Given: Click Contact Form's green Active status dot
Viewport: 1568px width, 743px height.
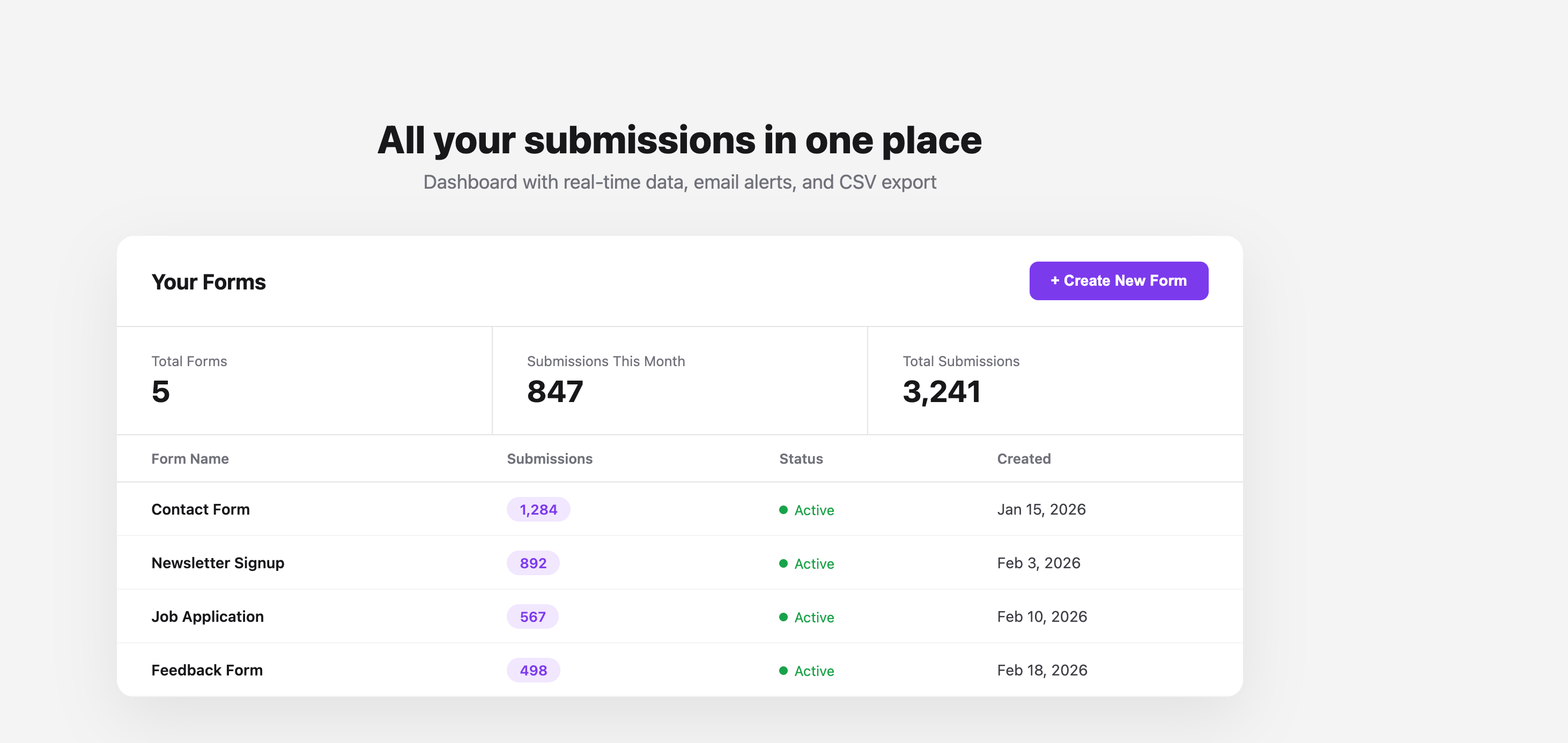Looking at the screenshot, I should tap(783, 510).
